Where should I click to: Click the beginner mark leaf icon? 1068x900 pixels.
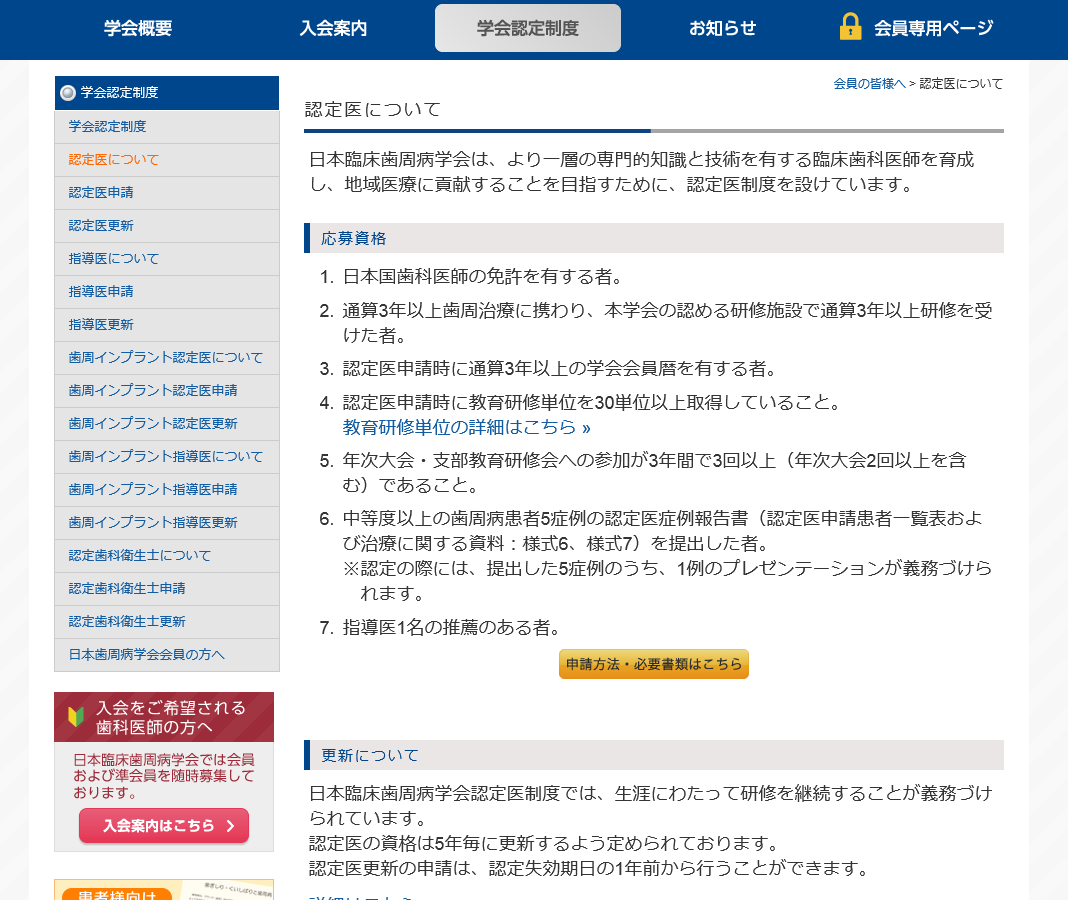click(75, 716)
